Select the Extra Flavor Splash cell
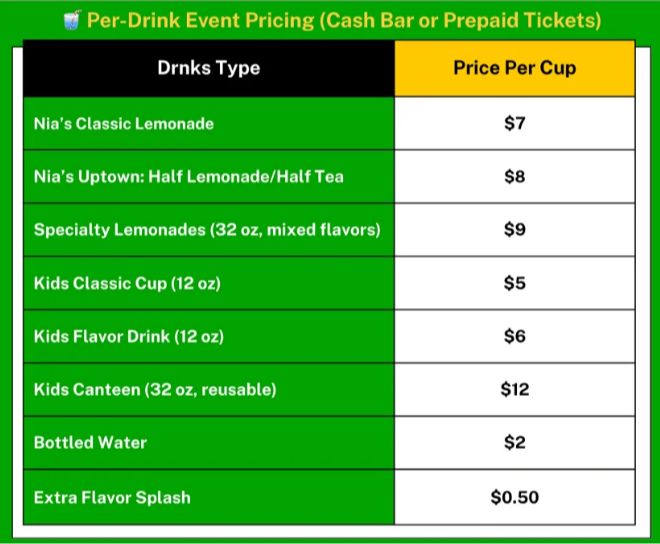 point(112,497)
